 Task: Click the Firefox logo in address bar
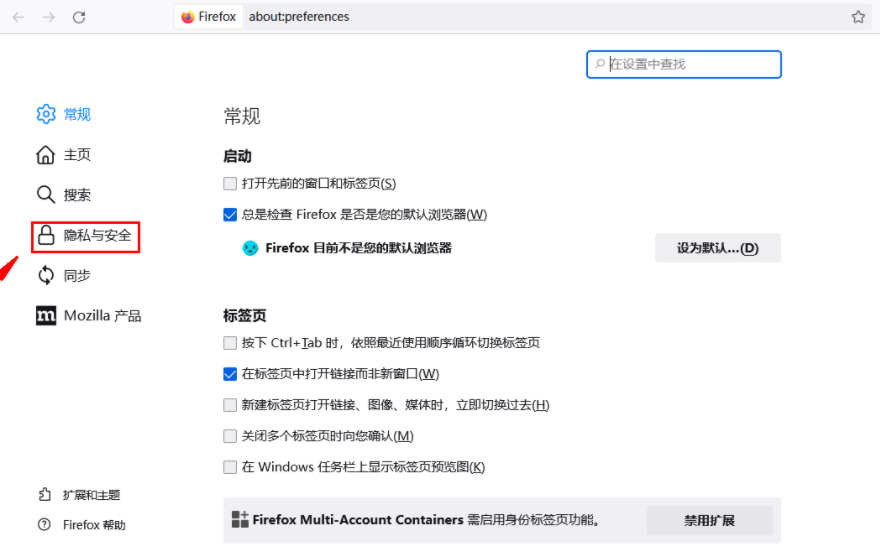pyautogui.click(x=188, y=17)
